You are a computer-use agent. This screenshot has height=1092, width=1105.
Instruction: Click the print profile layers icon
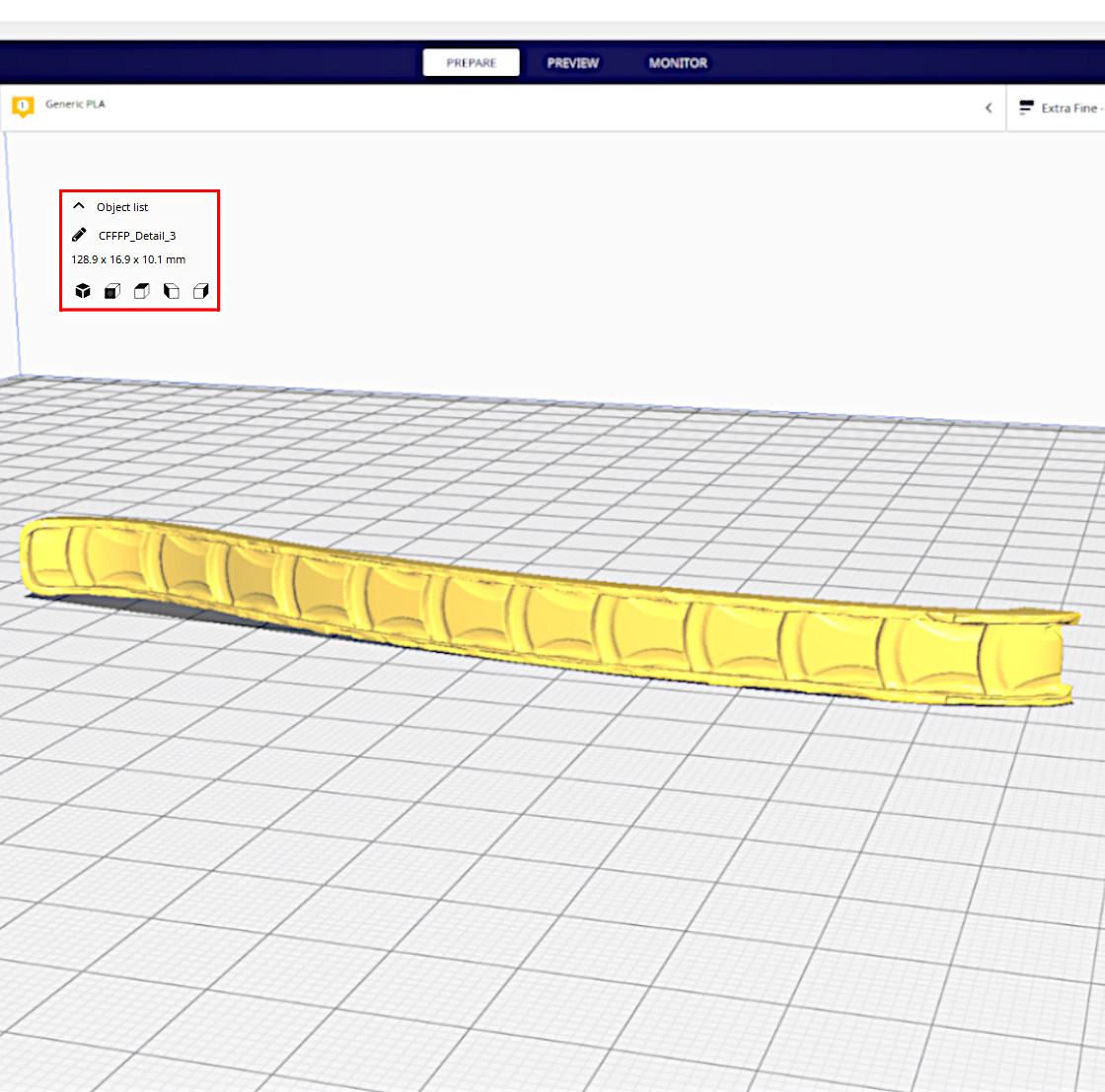point(1026,108)
